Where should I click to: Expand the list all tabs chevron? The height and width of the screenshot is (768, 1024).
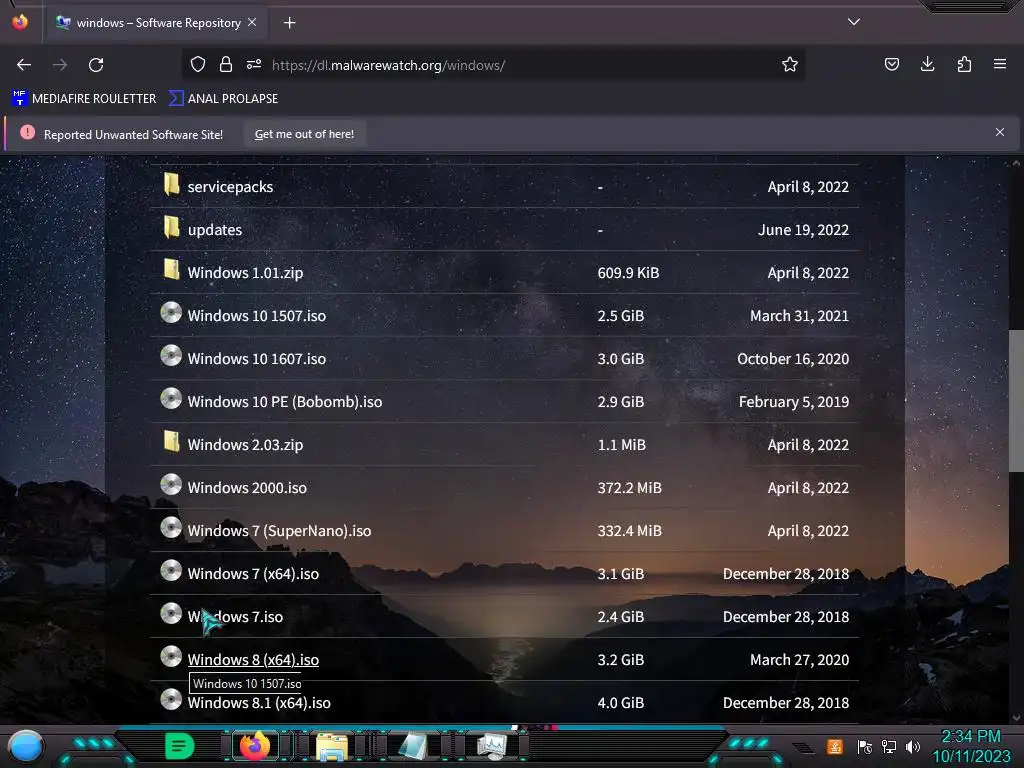(854, 22)
